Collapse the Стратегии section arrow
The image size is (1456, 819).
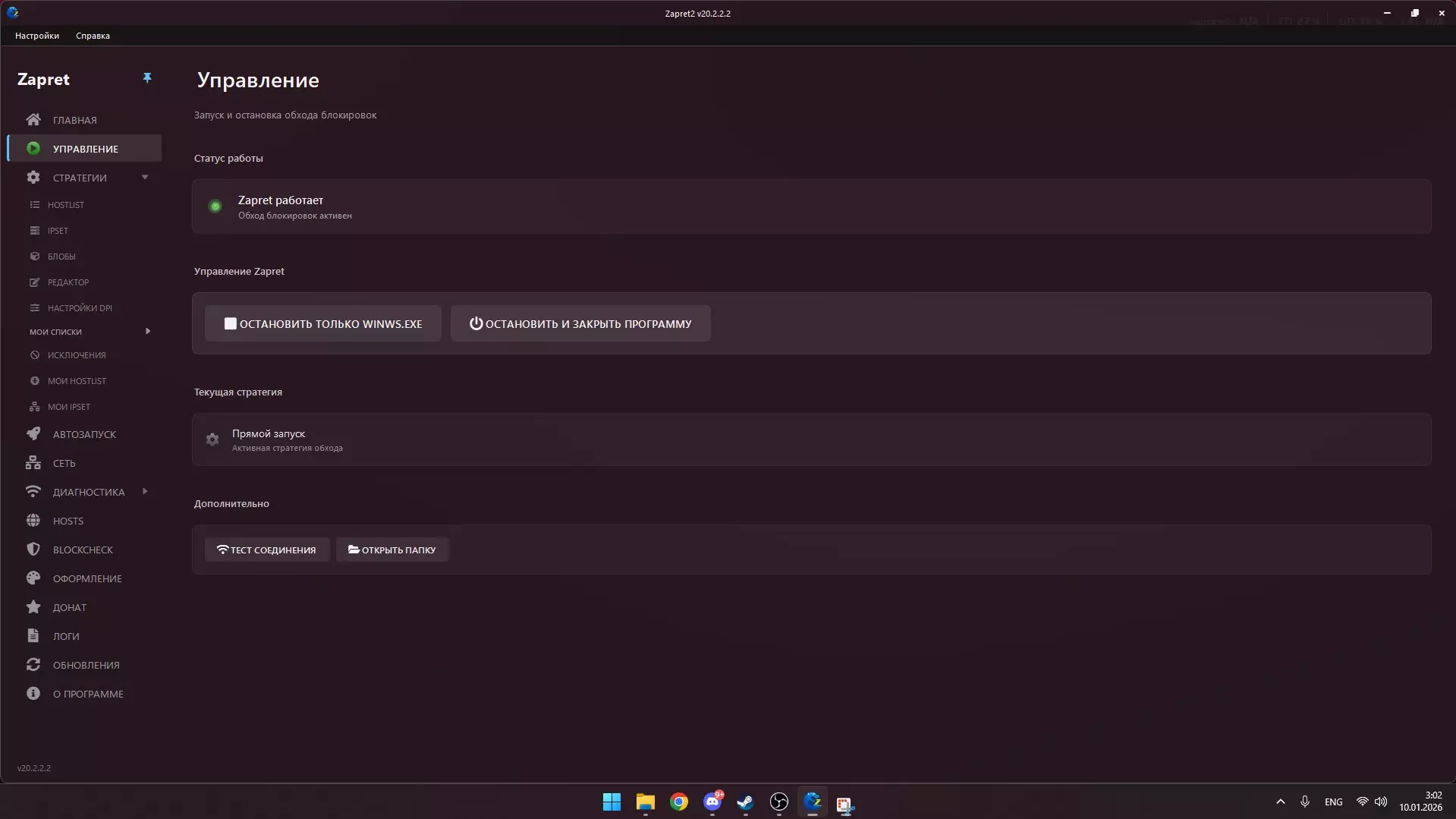coord(145,178)
